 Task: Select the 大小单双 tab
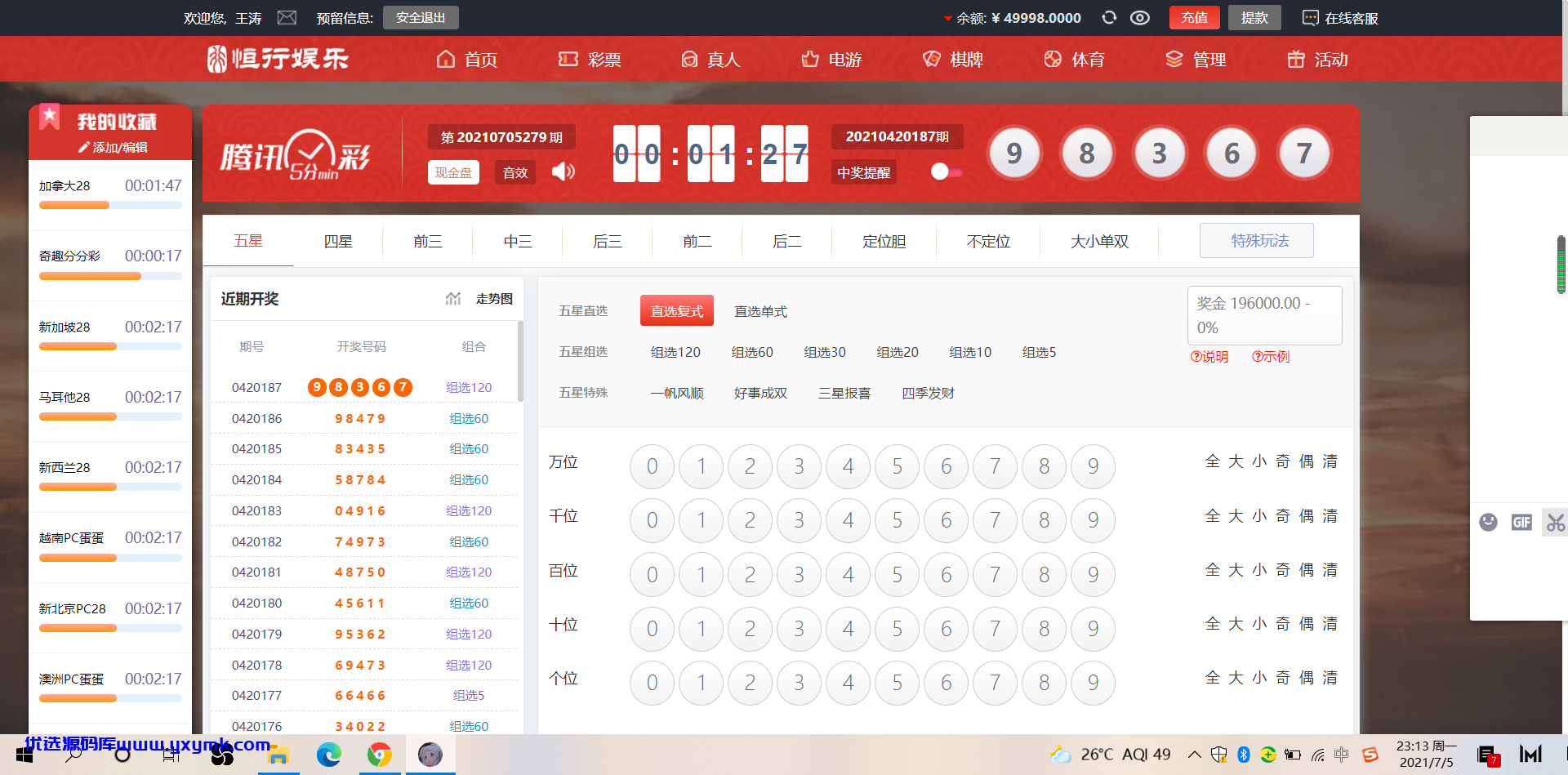pyautogui.click(x=1099, y=241)
